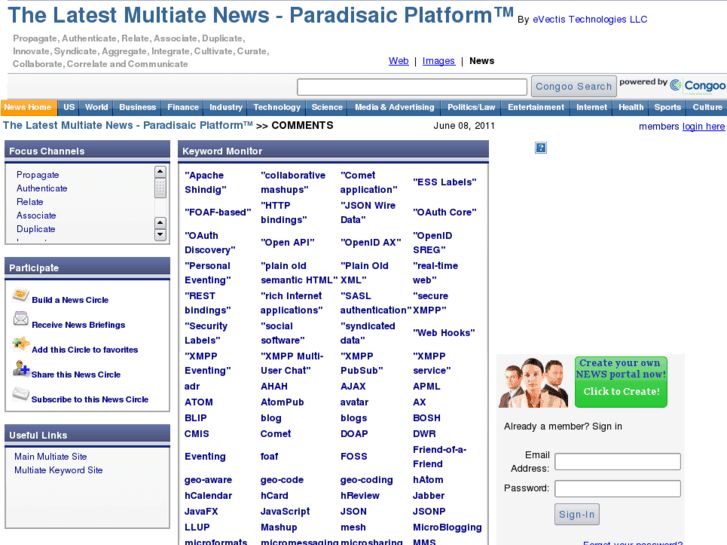727x545 pixels.
Task: Click the Paradisaic Platform breadcrumb title
Action: [128, 125]
